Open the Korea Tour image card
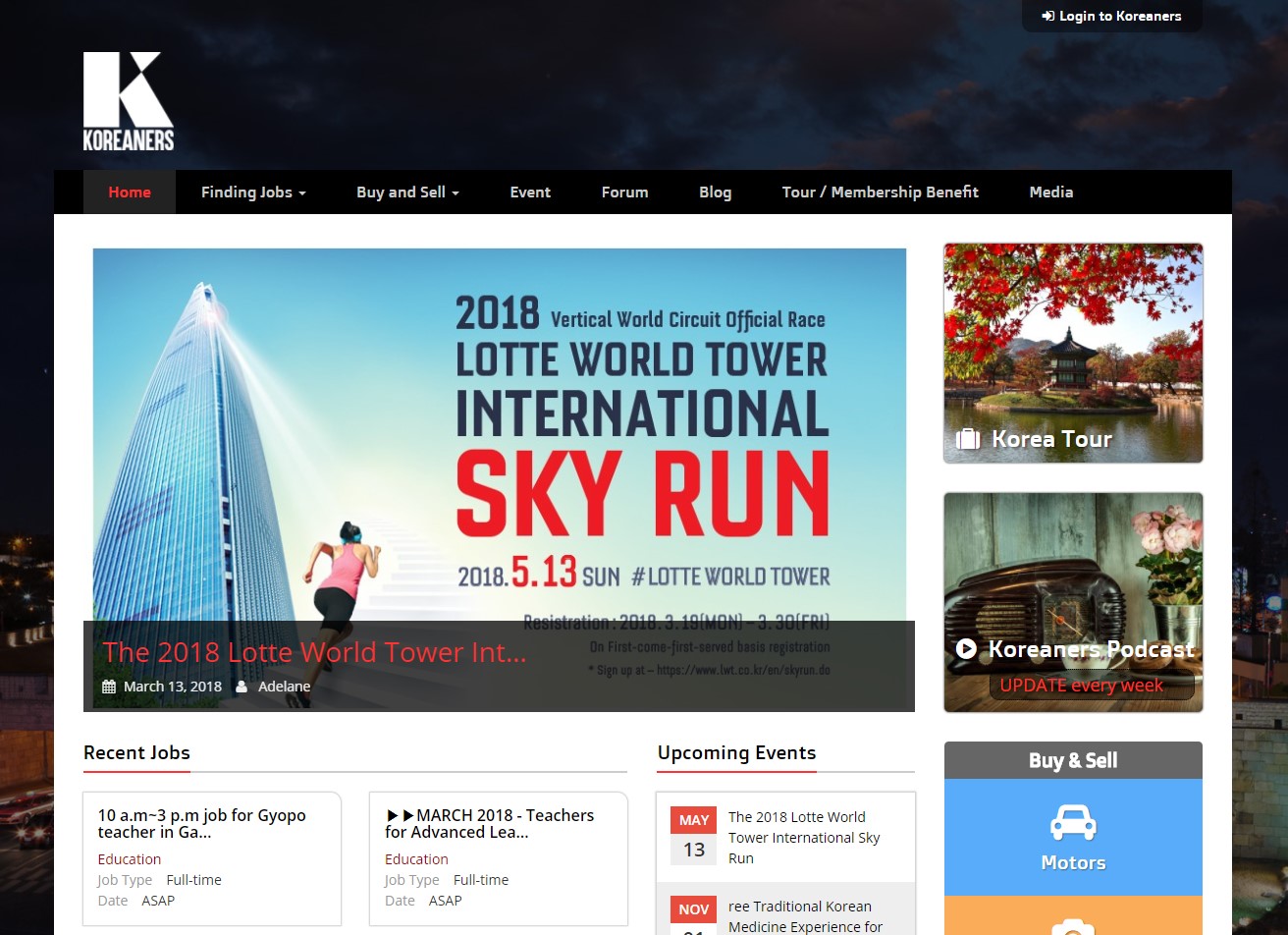The image size is (1288, 935). 1073,354
